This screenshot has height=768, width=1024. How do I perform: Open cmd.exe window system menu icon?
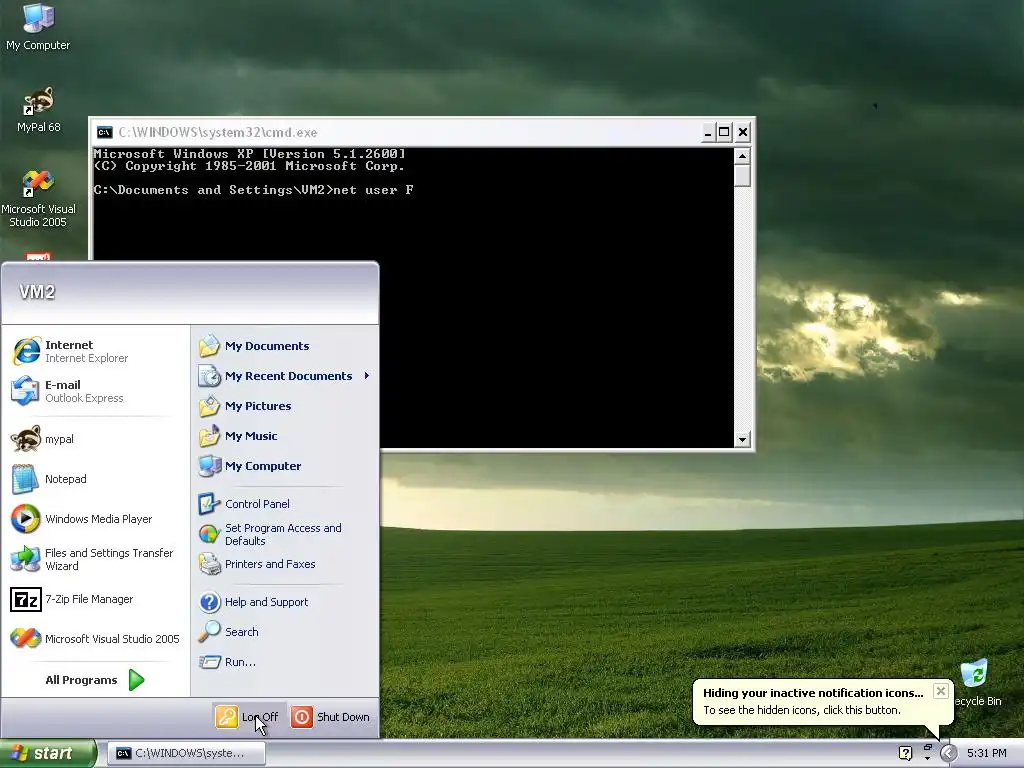tap(104, 133)
